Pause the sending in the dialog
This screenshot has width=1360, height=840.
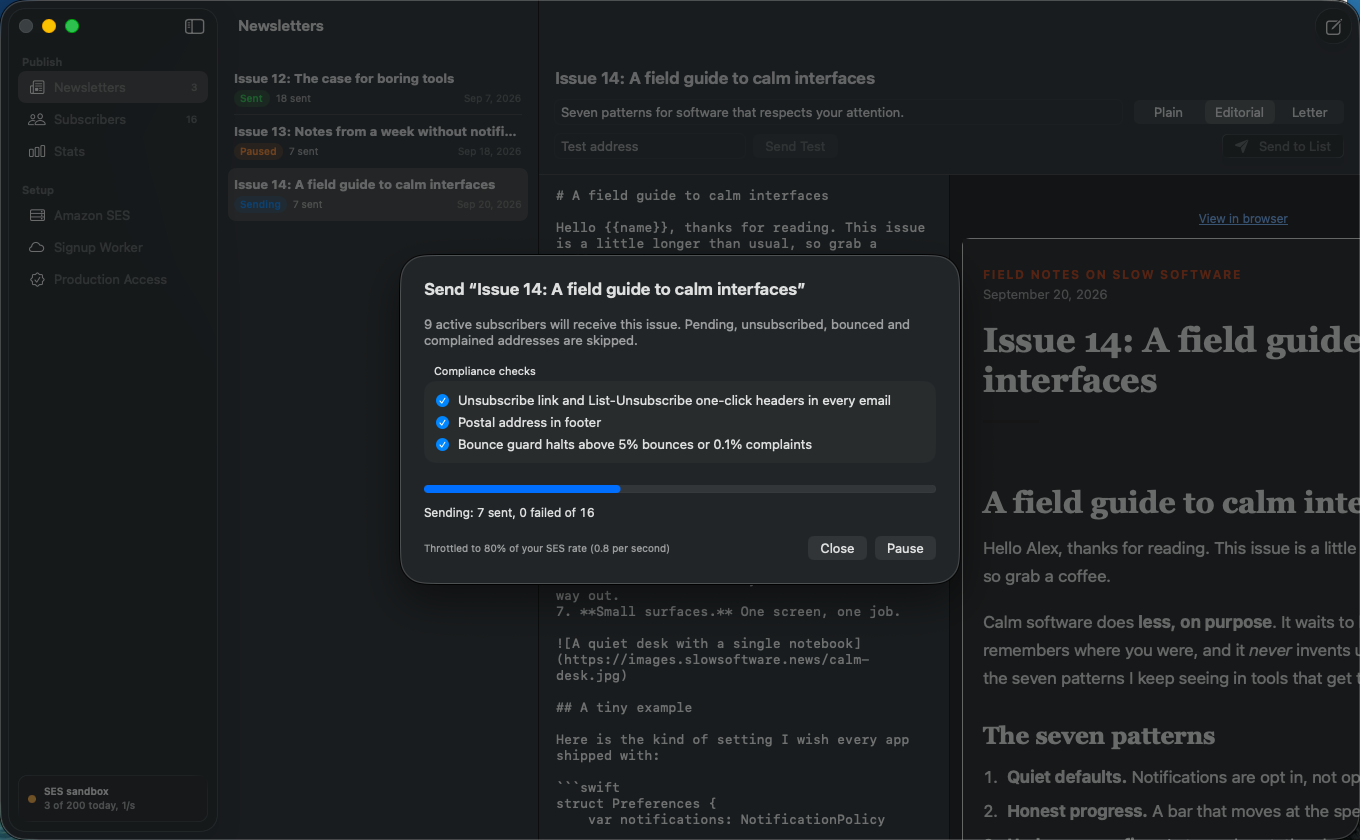905,548
